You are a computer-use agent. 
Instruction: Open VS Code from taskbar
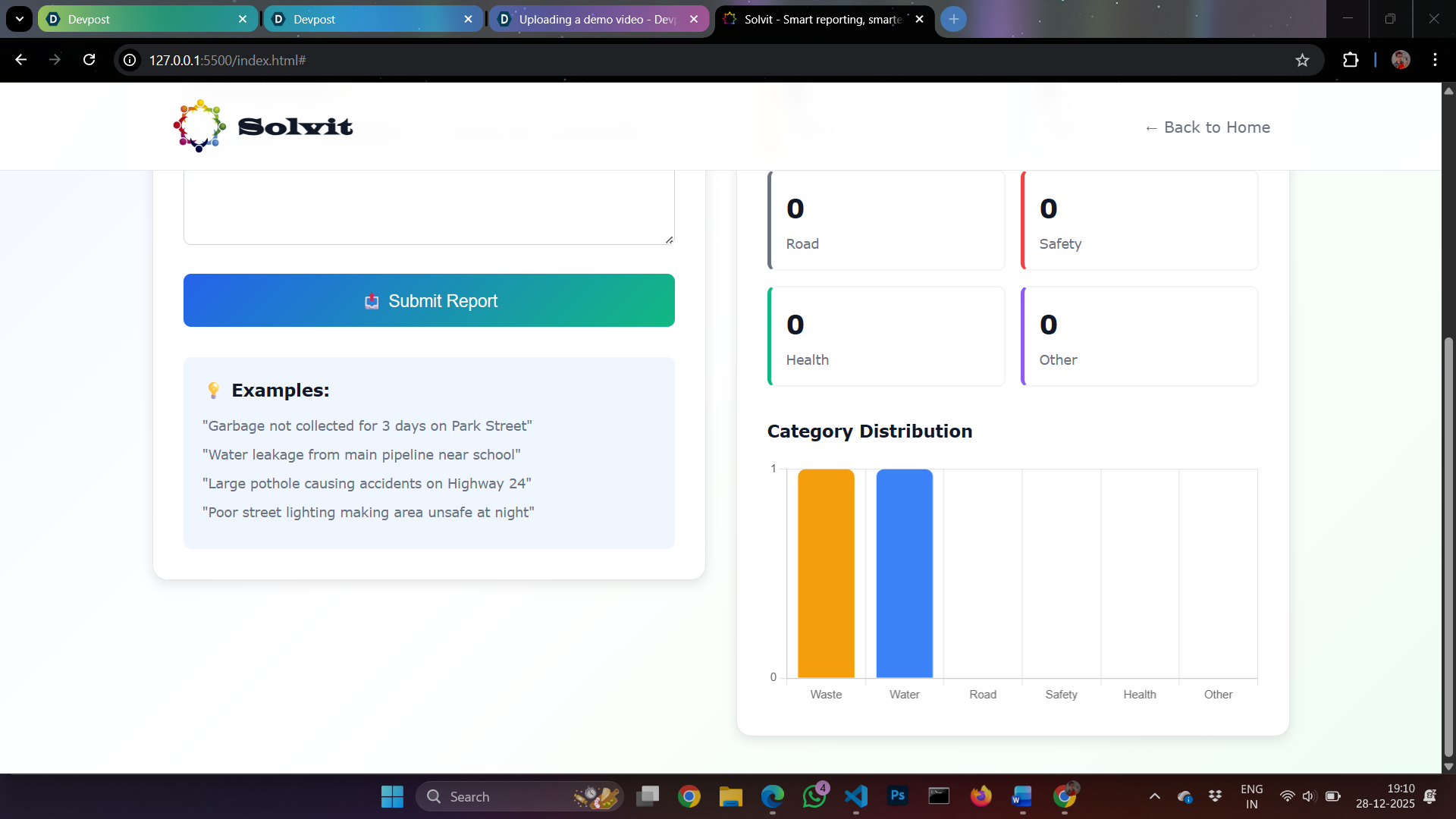tap(855, 796)
